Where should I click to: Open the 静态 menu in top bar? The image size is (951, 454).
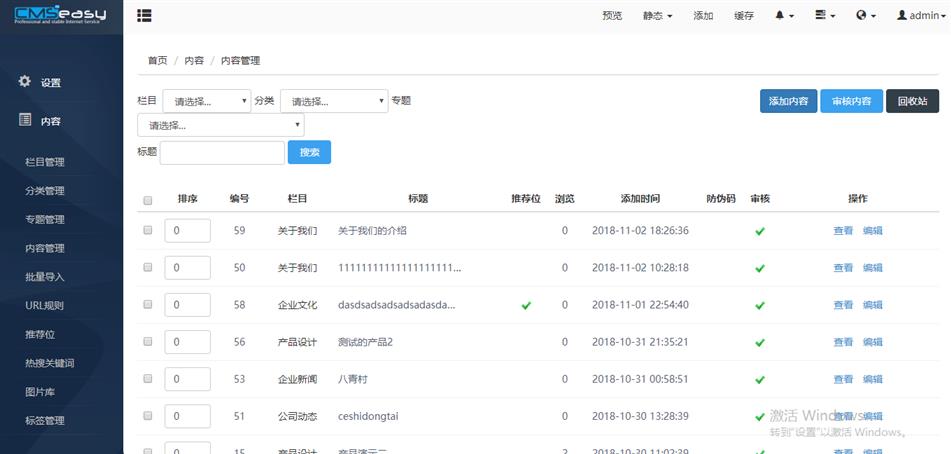[x=657, y=16]
